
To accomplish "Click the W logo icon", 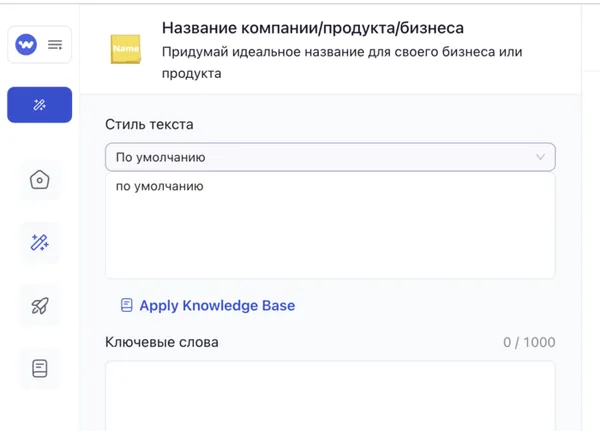I will tap(27, 45).
